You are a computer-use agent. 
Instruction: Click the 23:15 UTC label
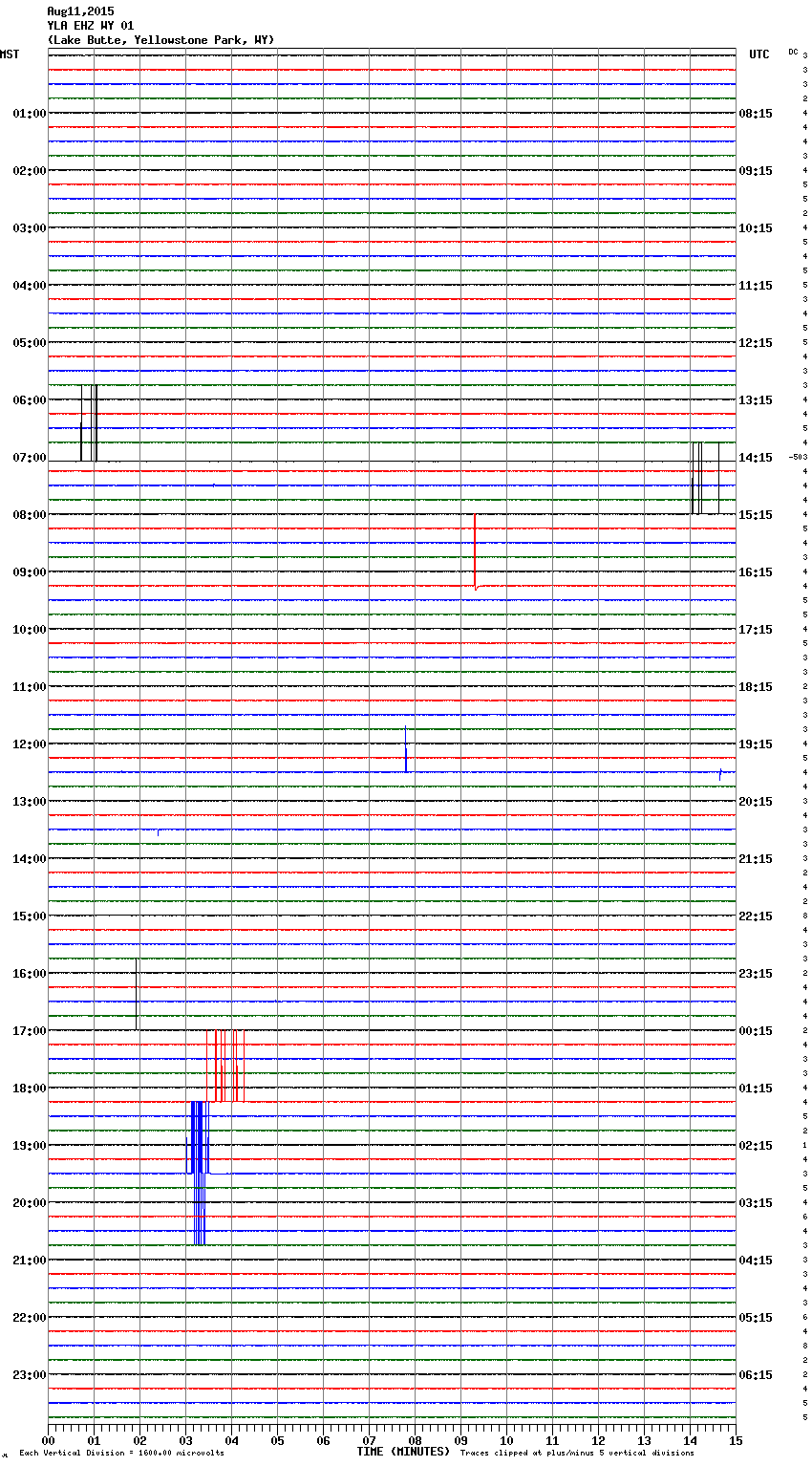pos(756,974)
